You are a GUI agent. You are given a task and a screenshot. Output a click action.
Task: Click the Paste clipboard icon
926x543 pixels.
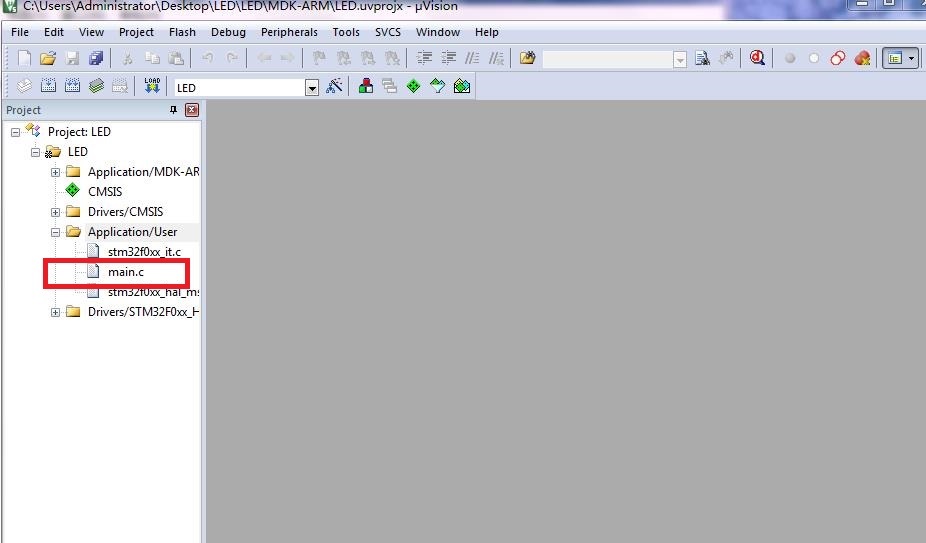(x=176, y=58)
